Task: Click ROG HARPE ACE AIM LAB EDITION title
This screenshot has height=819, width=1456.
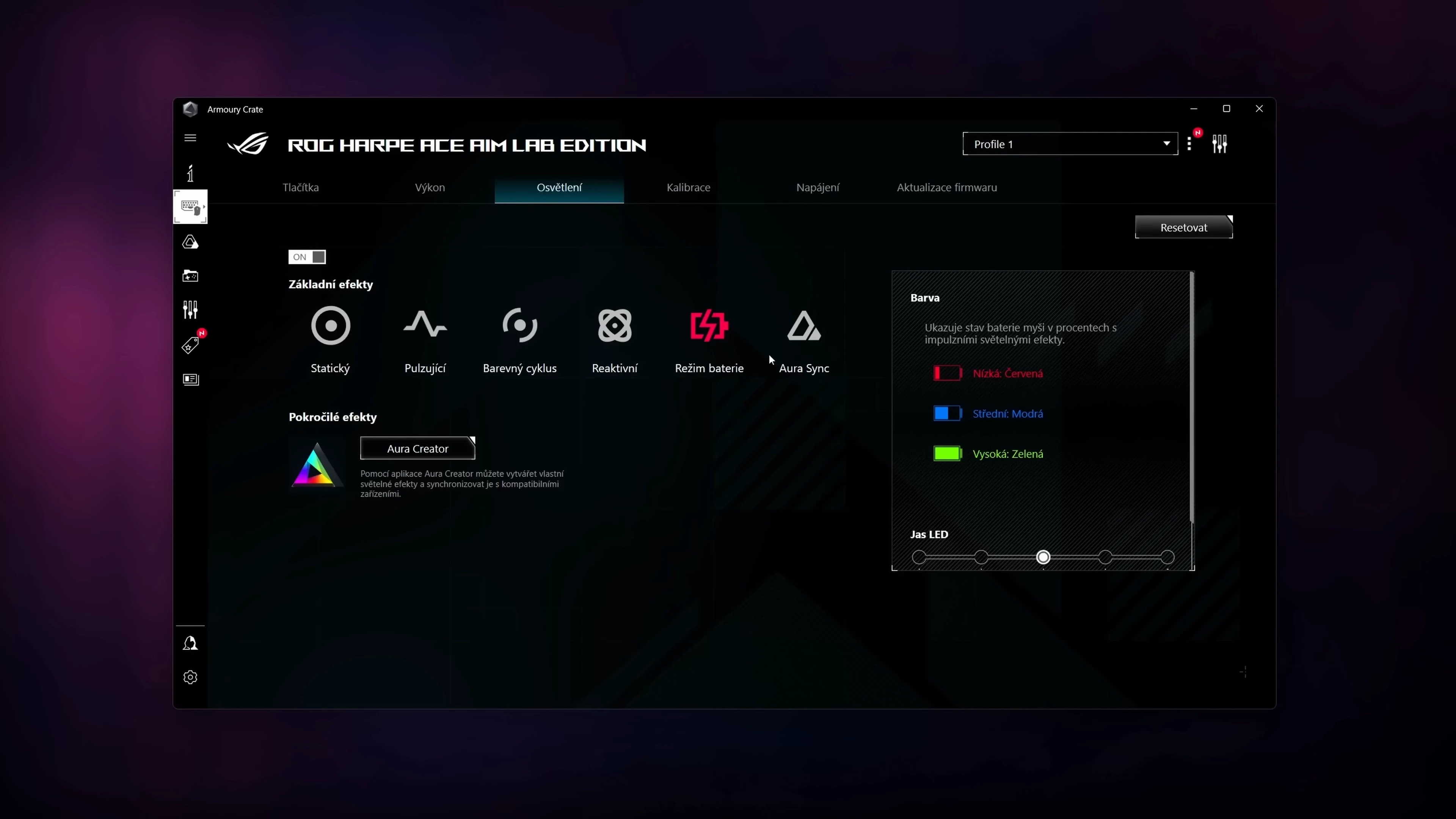Action: click(x=467, y=145)
